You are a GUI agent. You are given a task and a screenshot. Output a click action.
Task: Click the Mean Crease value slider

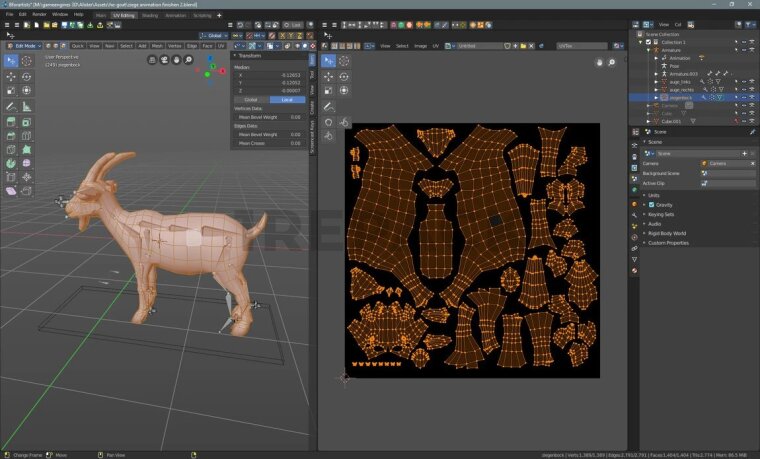268,143
